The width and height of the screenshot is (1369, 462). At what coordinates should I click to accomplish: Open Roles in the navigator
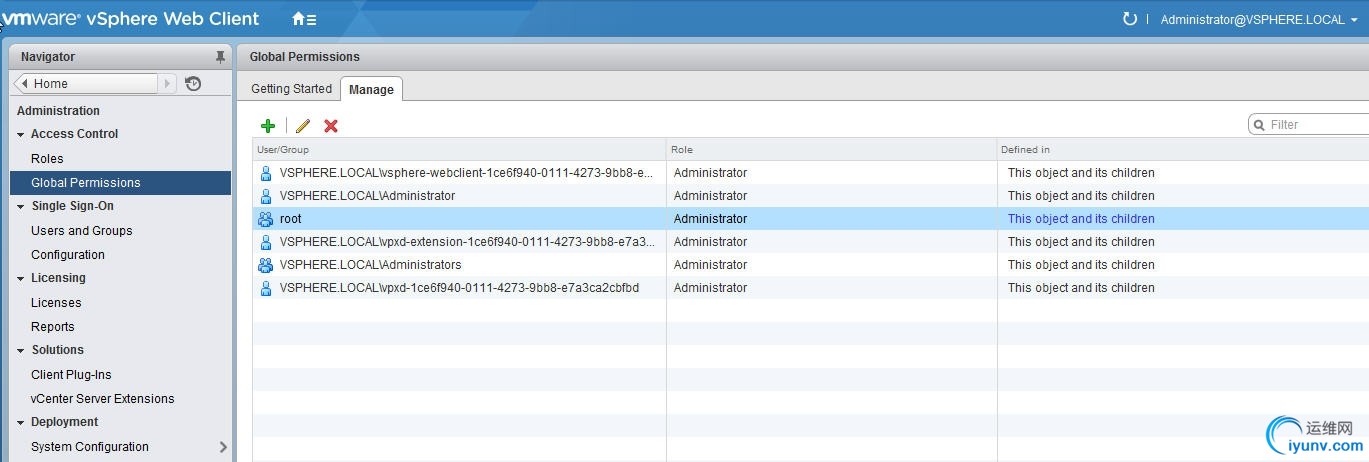[47, 159]
